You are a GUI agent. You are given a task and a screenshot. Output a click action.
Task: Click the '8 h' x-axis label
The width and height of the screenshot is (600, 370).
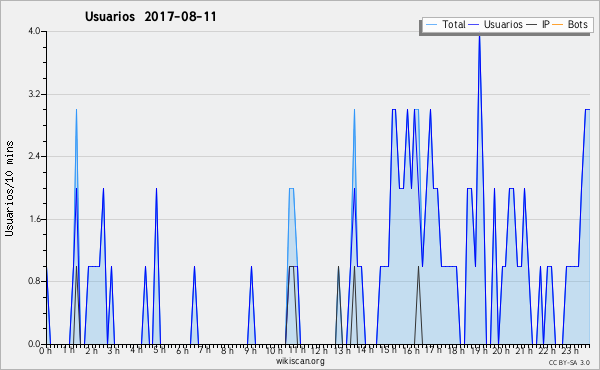[x=227, y=350]
